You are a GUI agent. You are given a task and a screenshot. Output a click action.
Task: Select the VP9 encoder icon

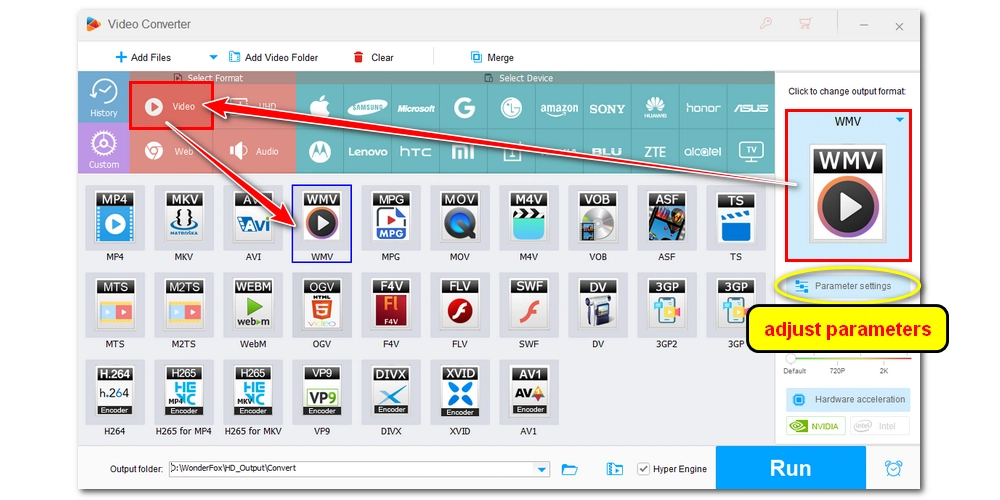pos(321,392)
